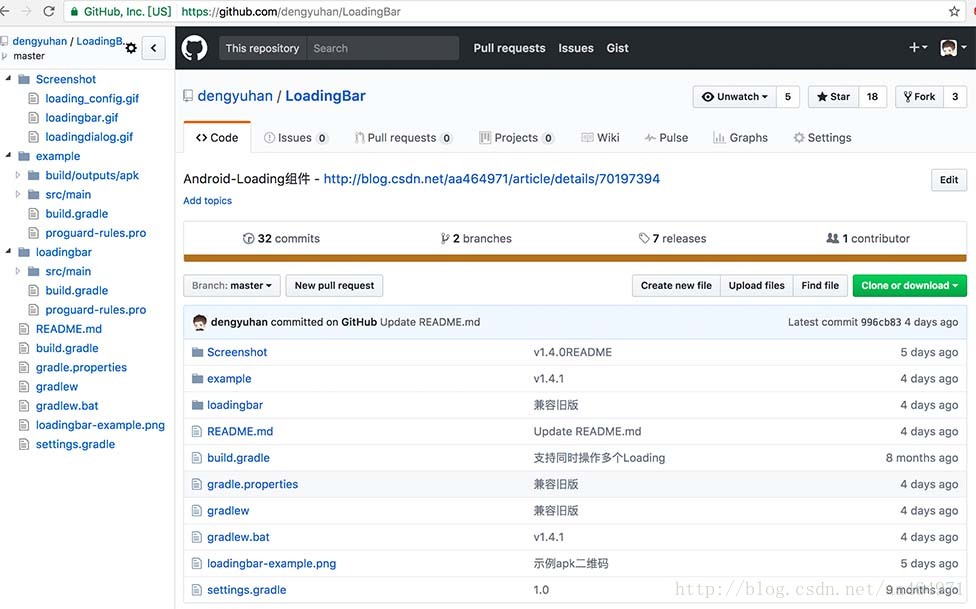This screenshot has height=609, width=976.
Task: Open the blog.csdn.net article link
Action: pyautogui.click(x=492, y=179)
